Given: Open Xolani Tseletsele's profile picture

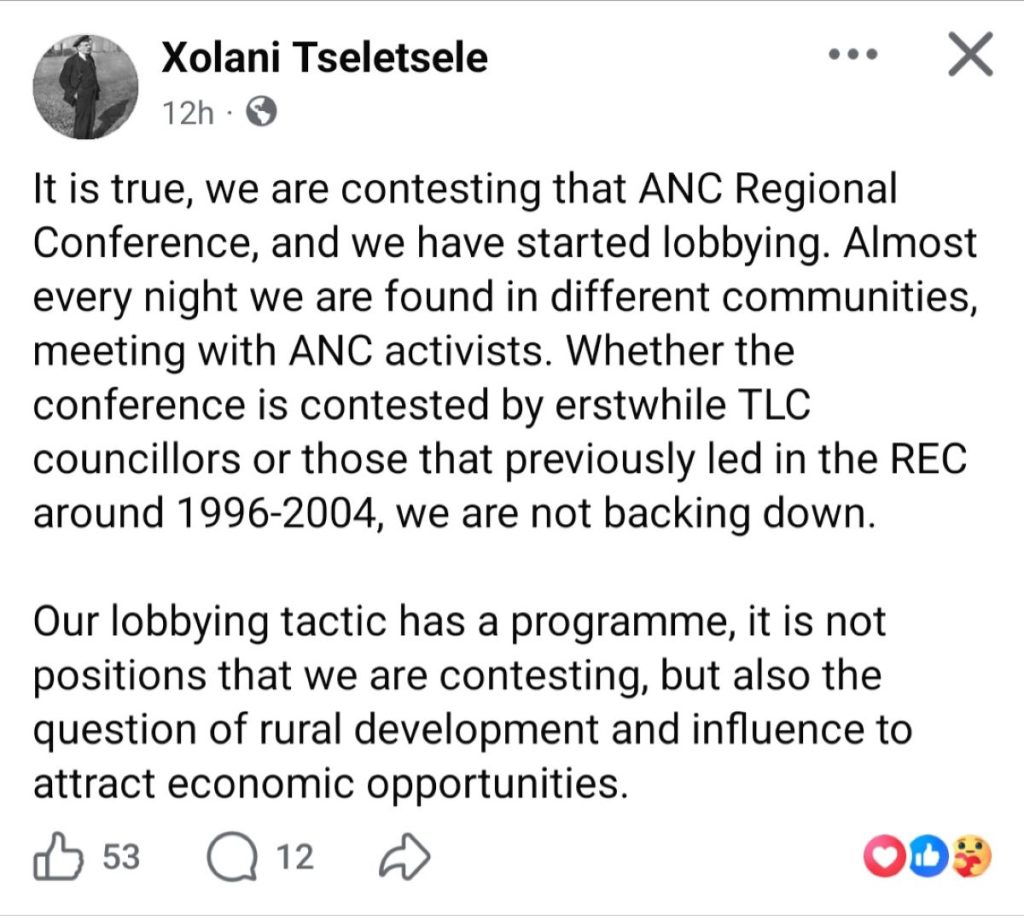Looking at the screenshot, I should [85, 86].
